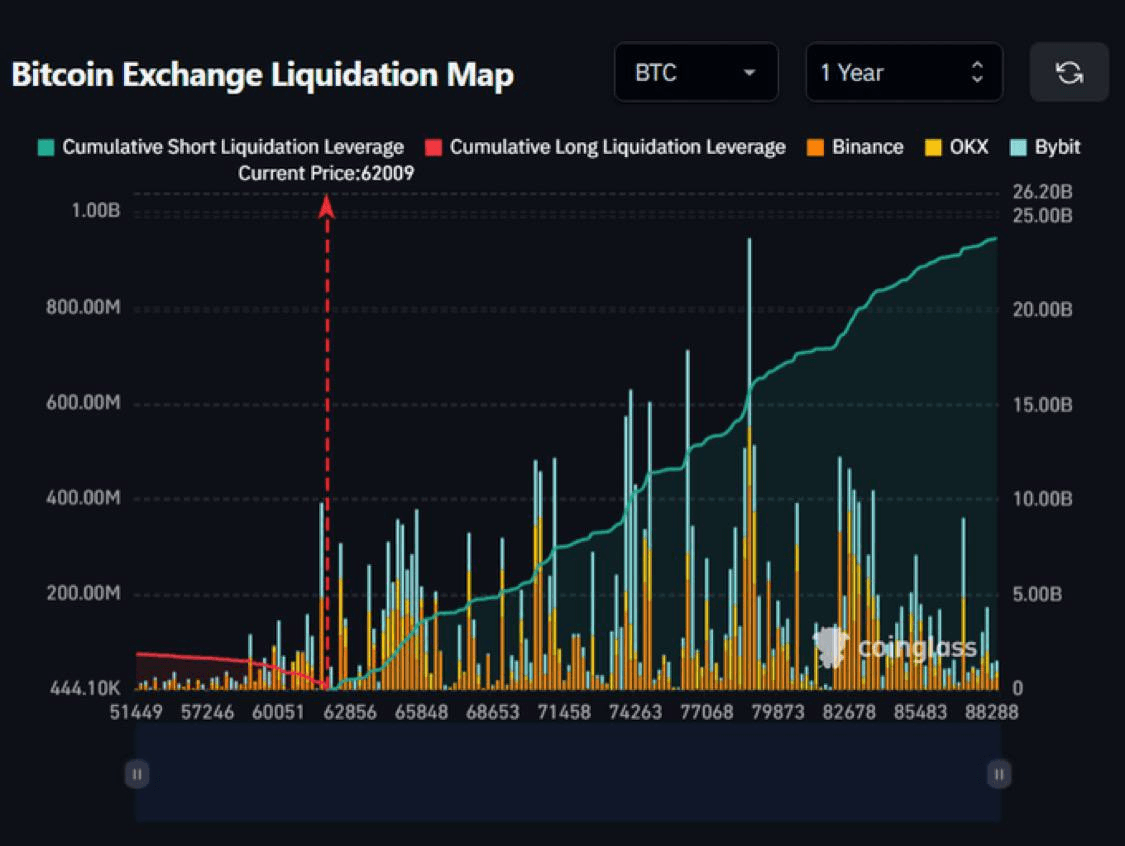Click the left range slider handle

[137, 774]
